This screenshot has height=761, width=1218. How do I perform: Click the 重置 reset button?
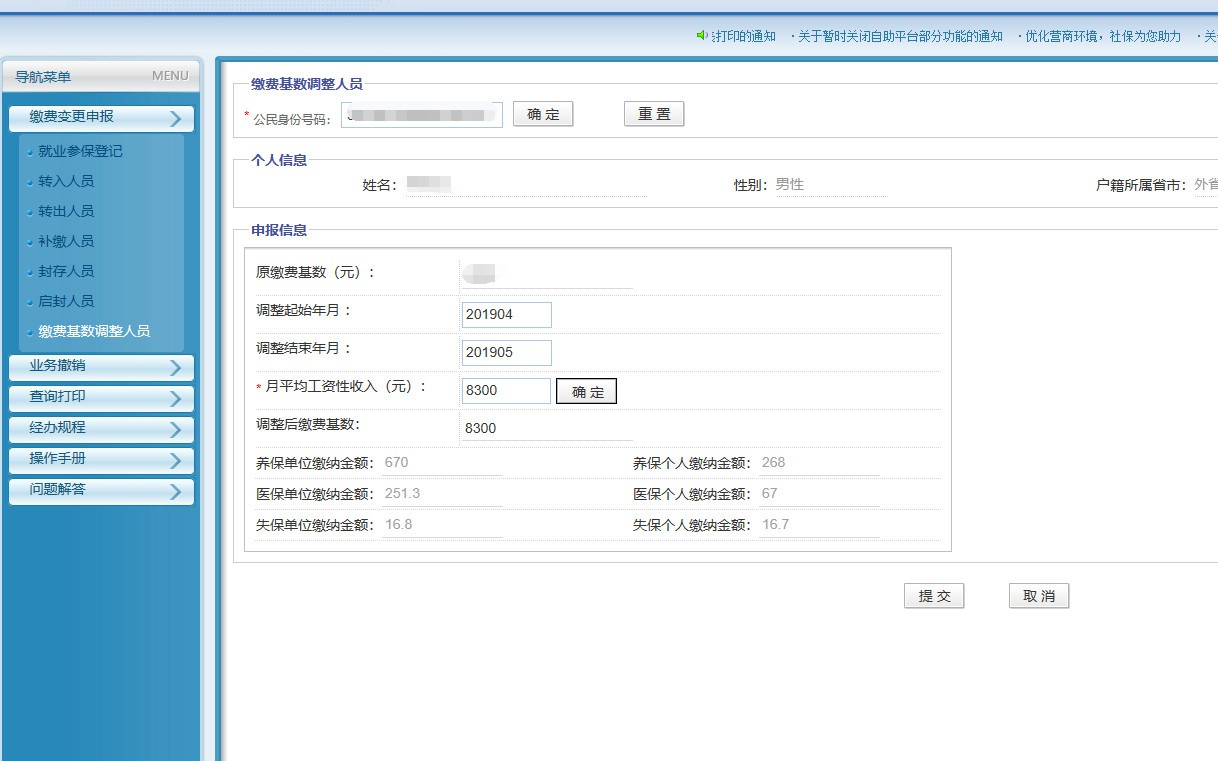coord(654,113)
